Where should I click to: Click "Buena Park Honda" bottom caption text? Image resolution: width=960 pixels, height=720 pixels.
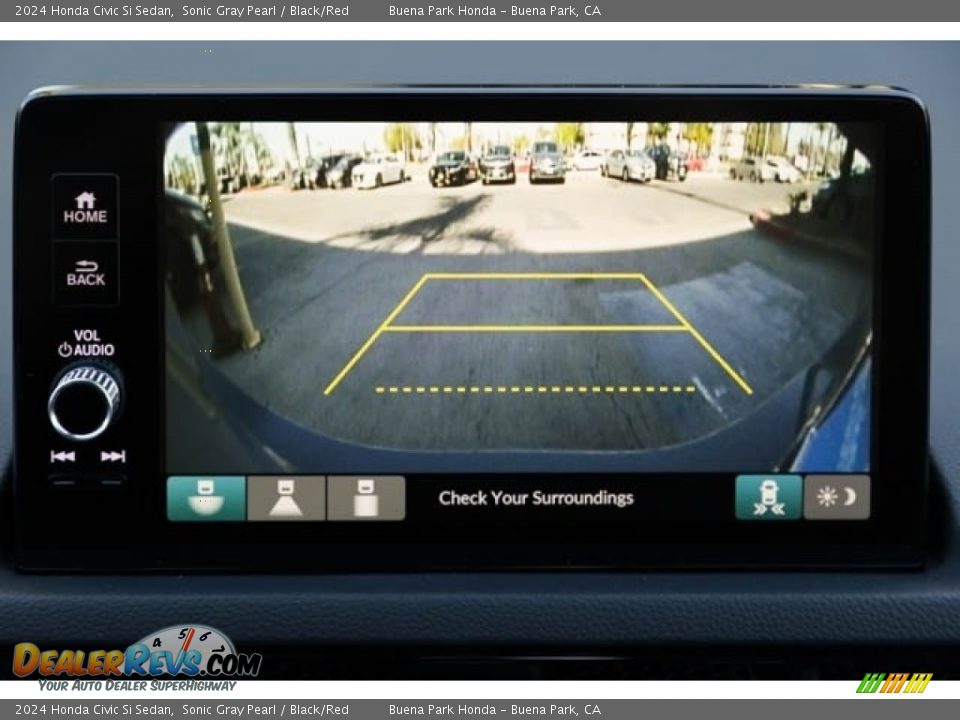click(442, 710)
